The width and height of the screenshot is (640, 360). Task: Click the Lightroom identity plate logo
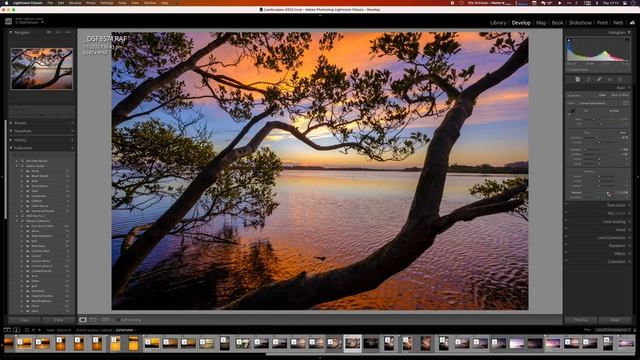pos(9,21)
